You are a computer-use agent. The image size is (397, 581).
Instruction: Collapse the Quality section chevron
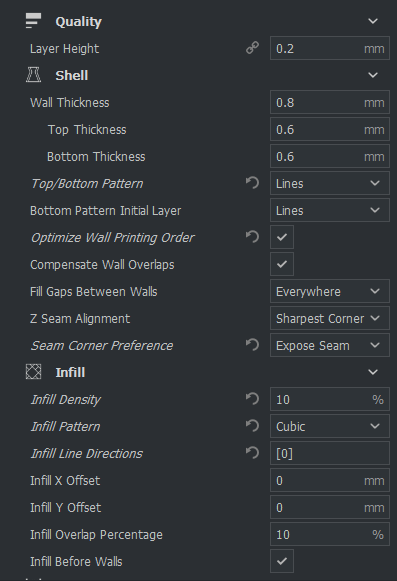pos(373,21)
